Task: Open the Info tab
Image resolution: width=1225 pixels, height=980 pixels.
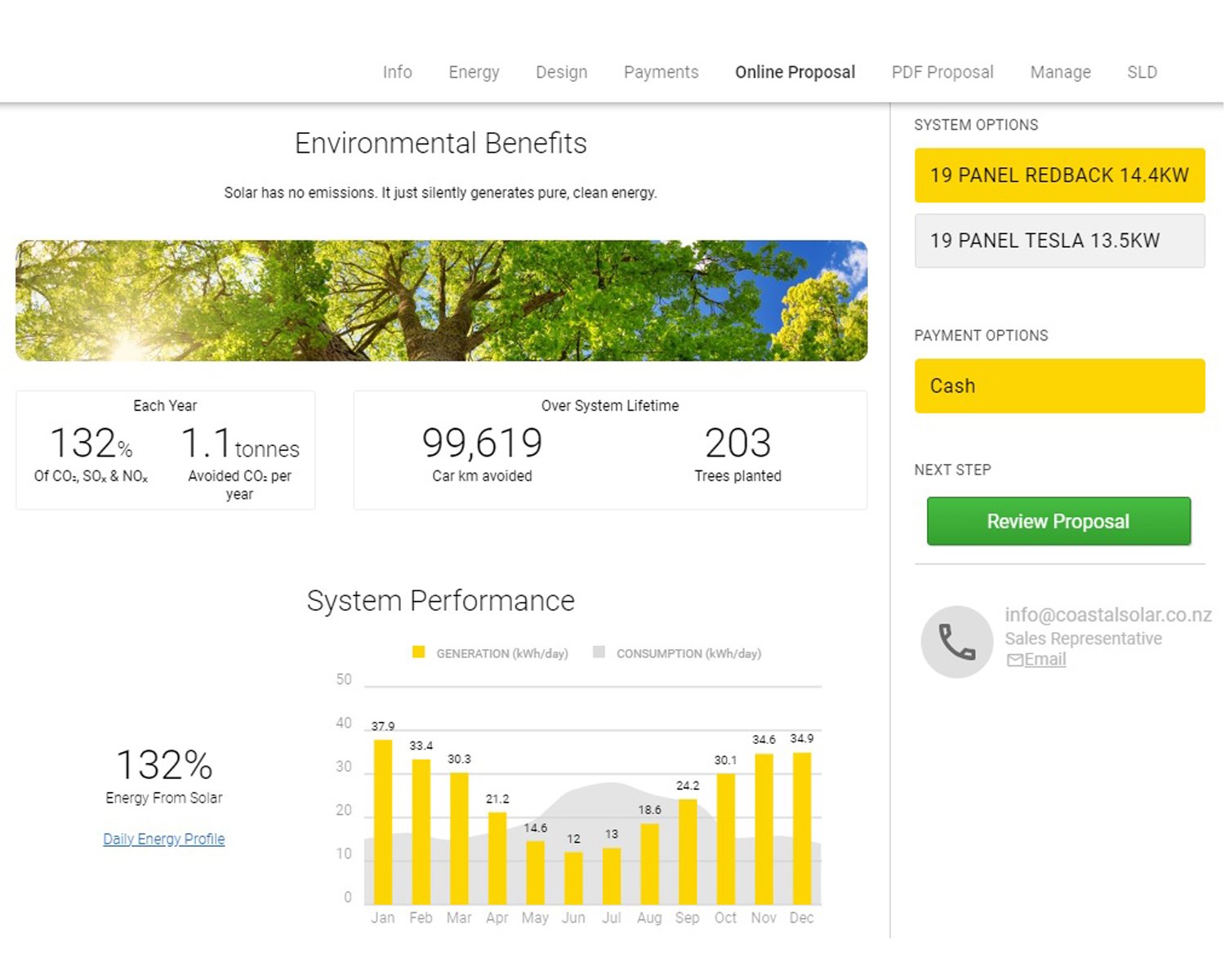Action: click(x=397, y=72)
